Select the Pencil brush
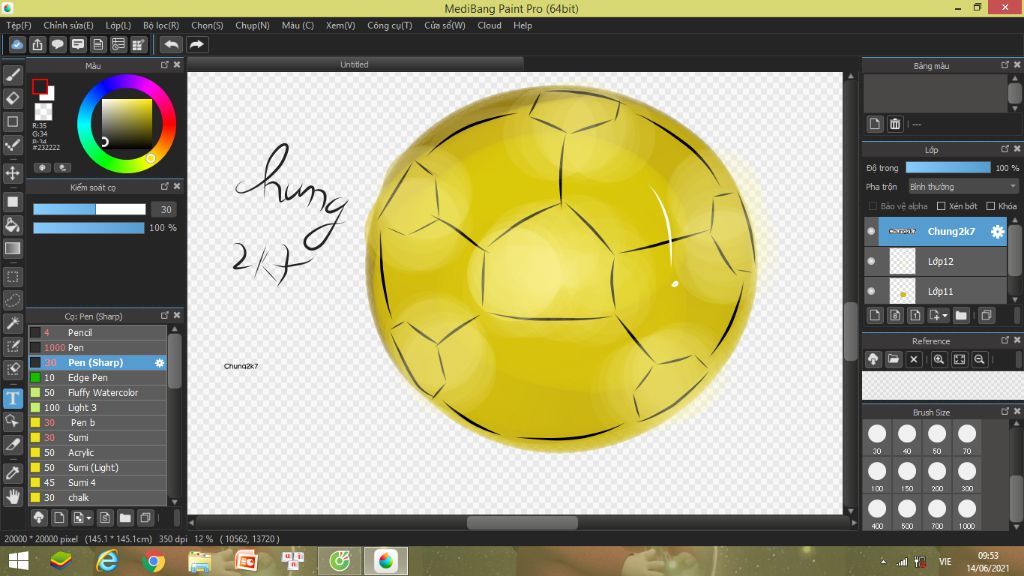 coord(98,332)
